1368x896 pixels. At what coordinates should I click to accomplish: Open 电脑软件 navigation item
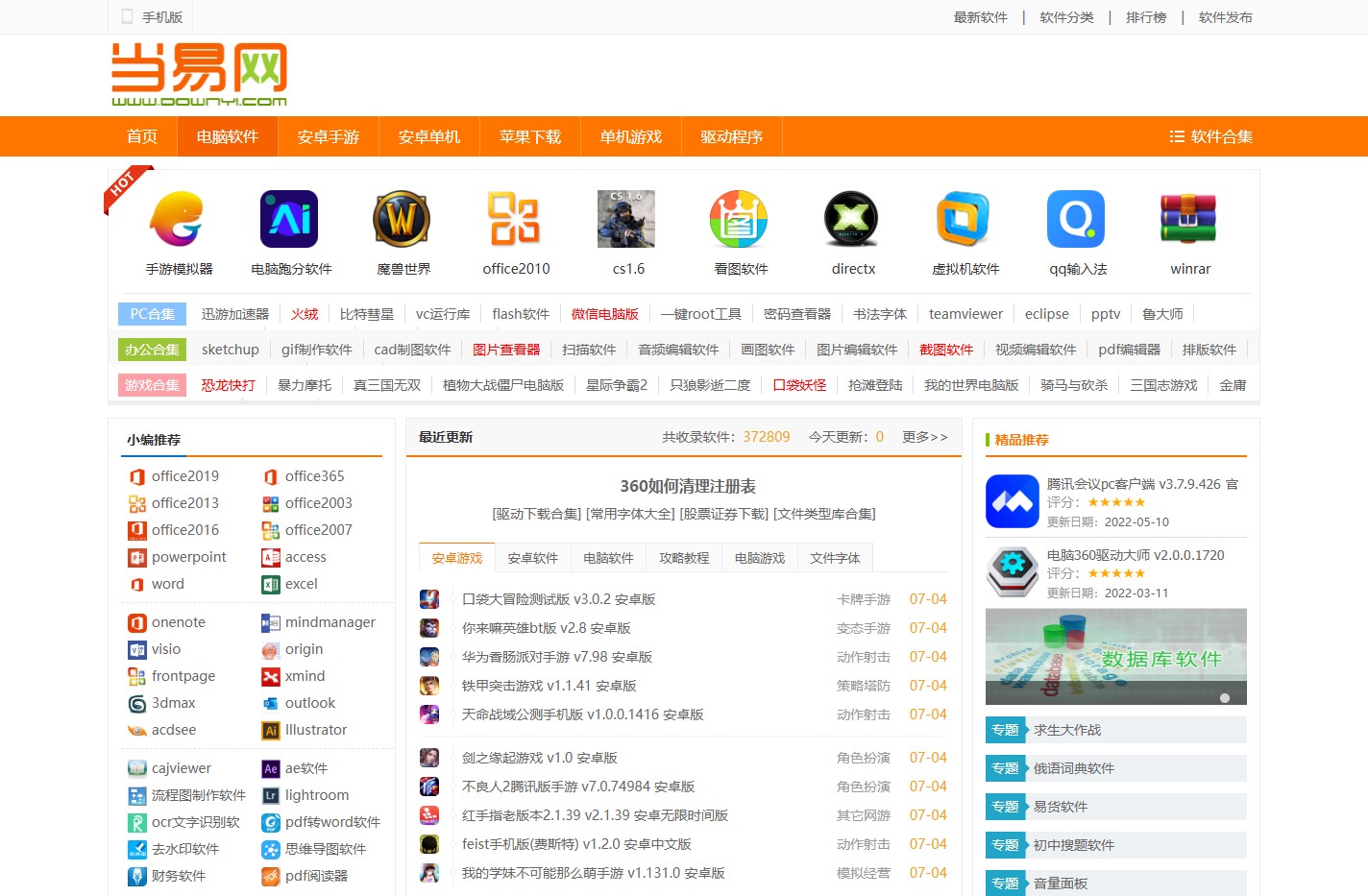228,136
